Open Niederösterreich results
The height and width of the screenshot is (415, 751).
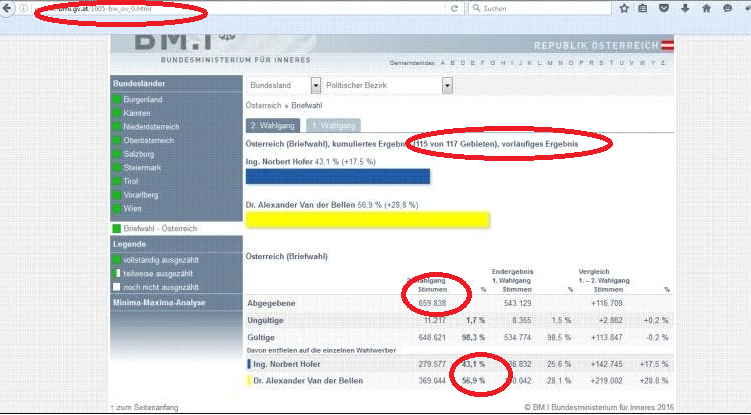point(151,127)
